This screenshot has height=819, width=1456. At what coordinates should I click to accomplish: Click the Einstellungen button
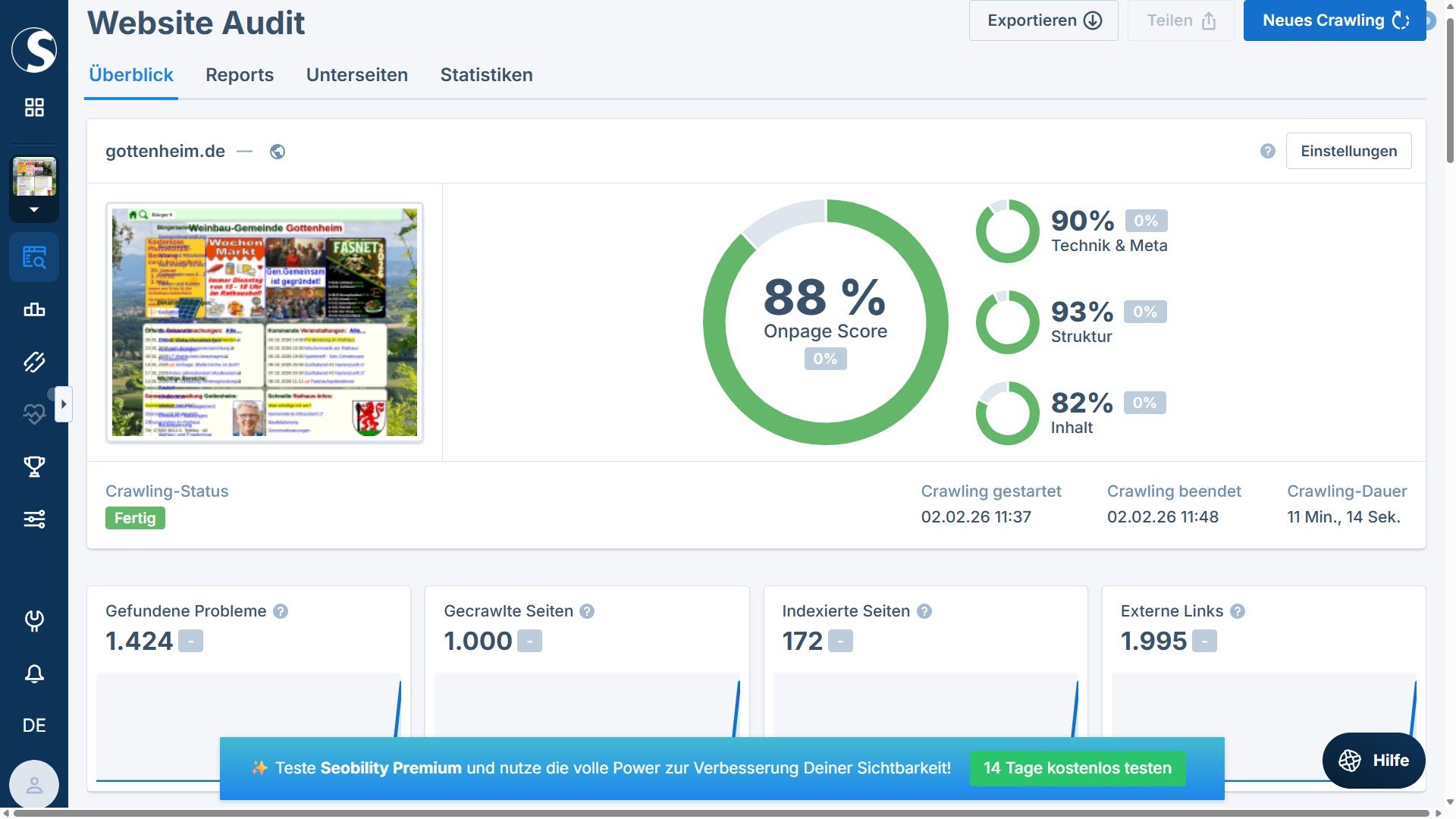1348,151
